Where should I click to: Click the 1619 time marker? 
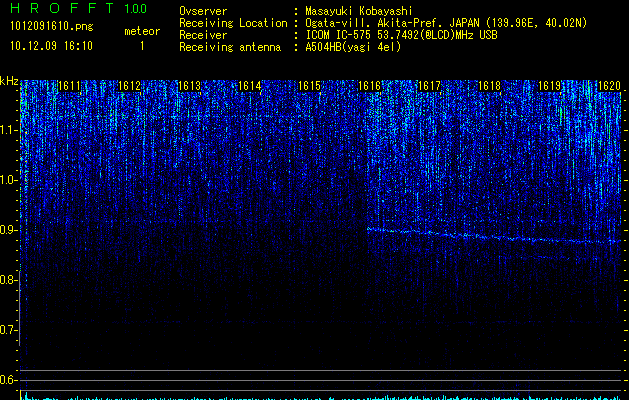point(549,86)
